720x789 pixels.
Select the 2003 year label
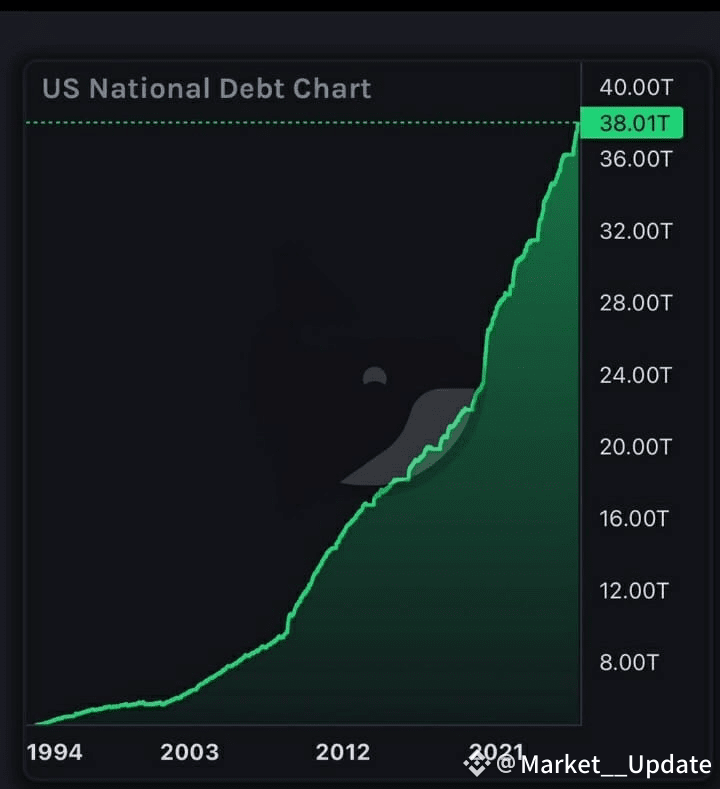190,753
